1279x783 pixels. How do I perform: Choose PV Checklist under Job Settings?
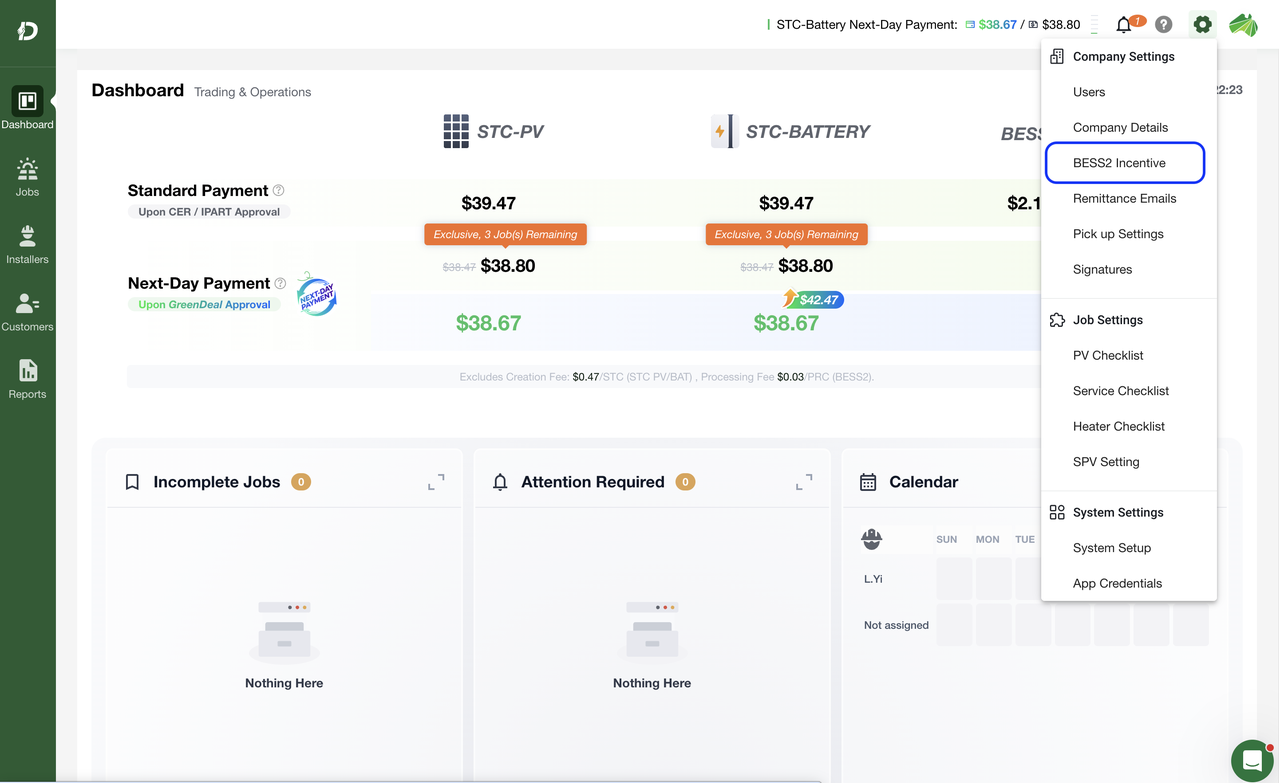pyautogui.click(x=1108, y=355)
